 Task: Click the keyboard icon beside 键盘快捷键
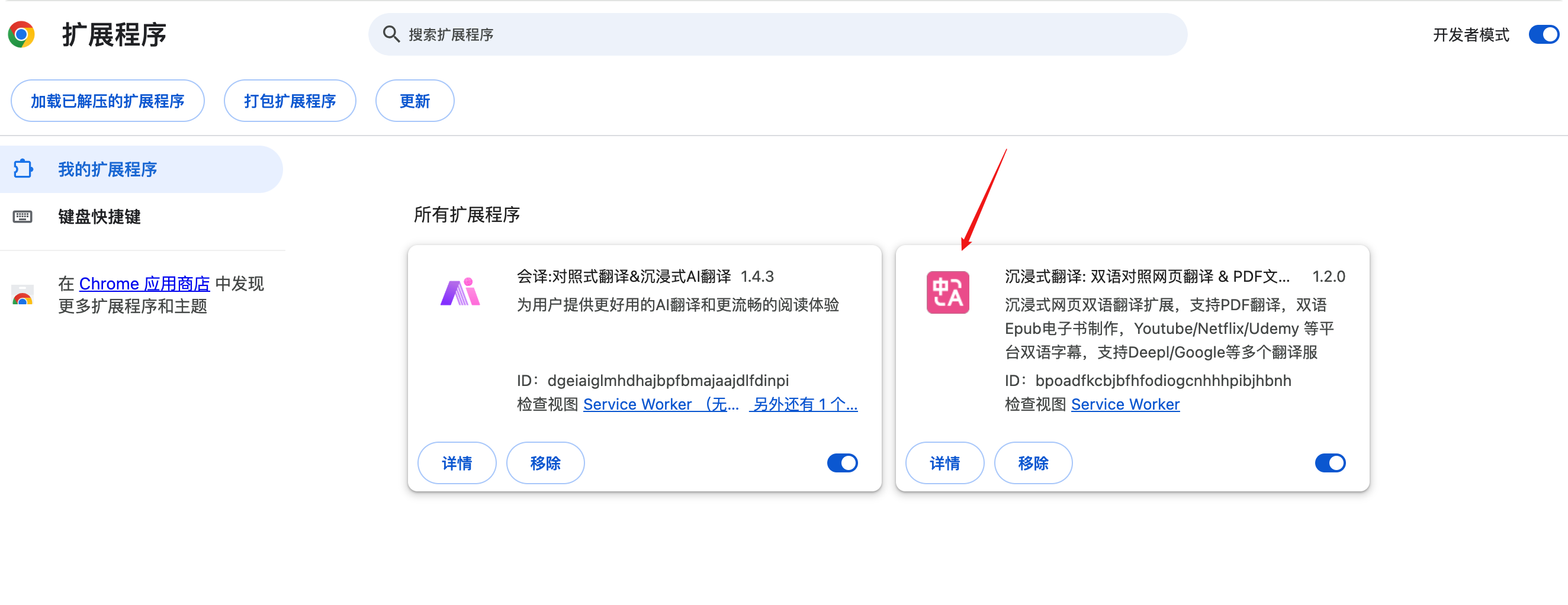(x=23, y=217)
